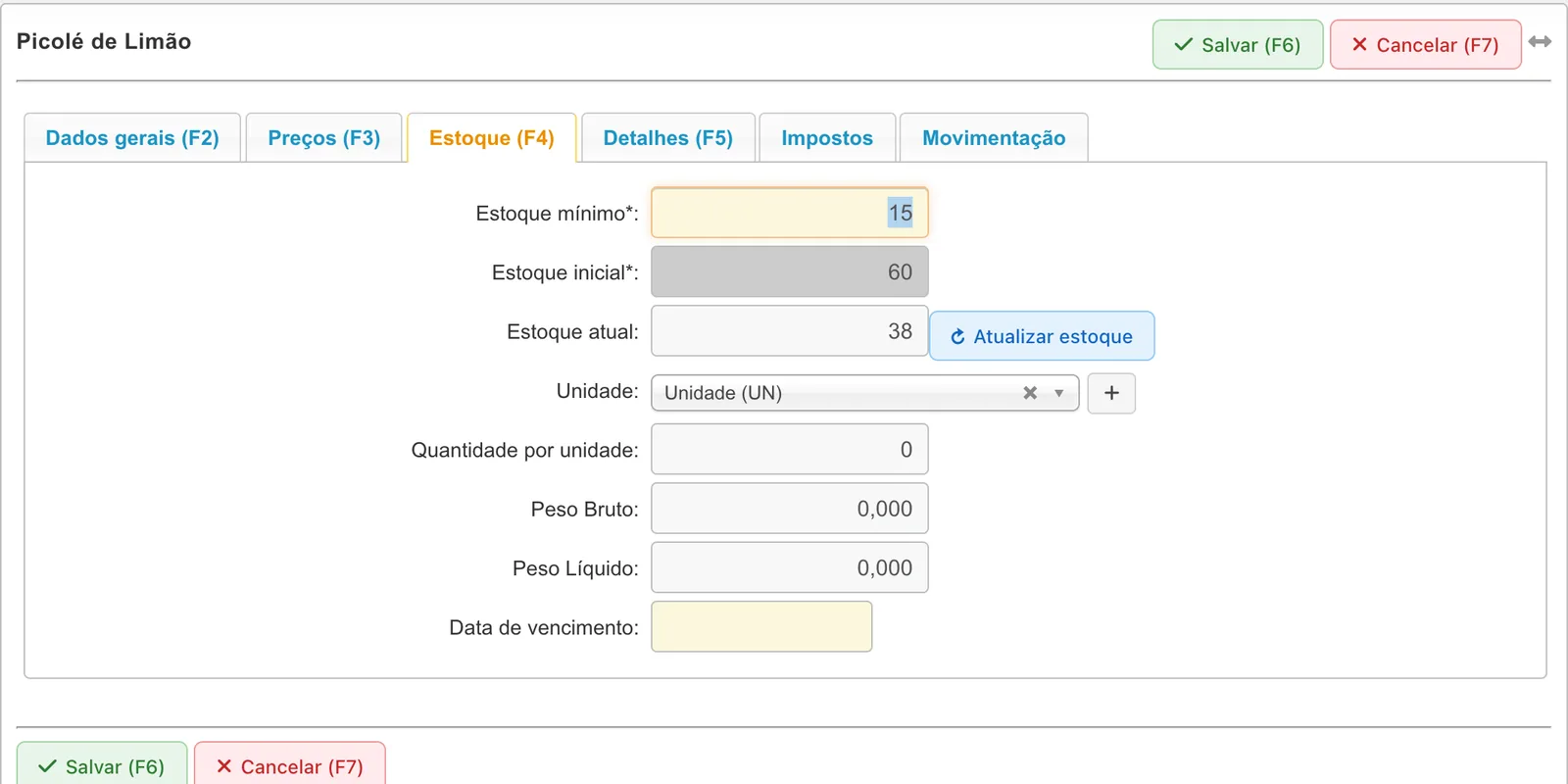Focus the Estoque mínimo field
The width and height of the screenshot is (1568, 784).
(790, 213)
